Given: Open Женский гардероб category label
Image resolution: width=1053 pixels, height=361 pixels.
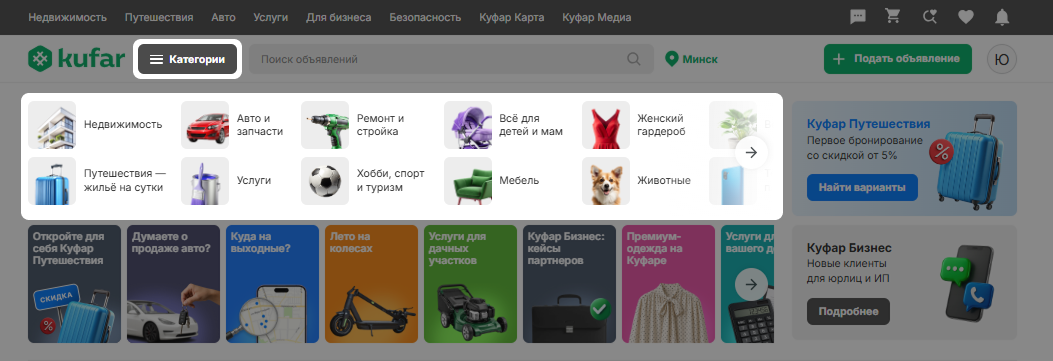Looking at the screenshot, I should click(x=661, y=125).
